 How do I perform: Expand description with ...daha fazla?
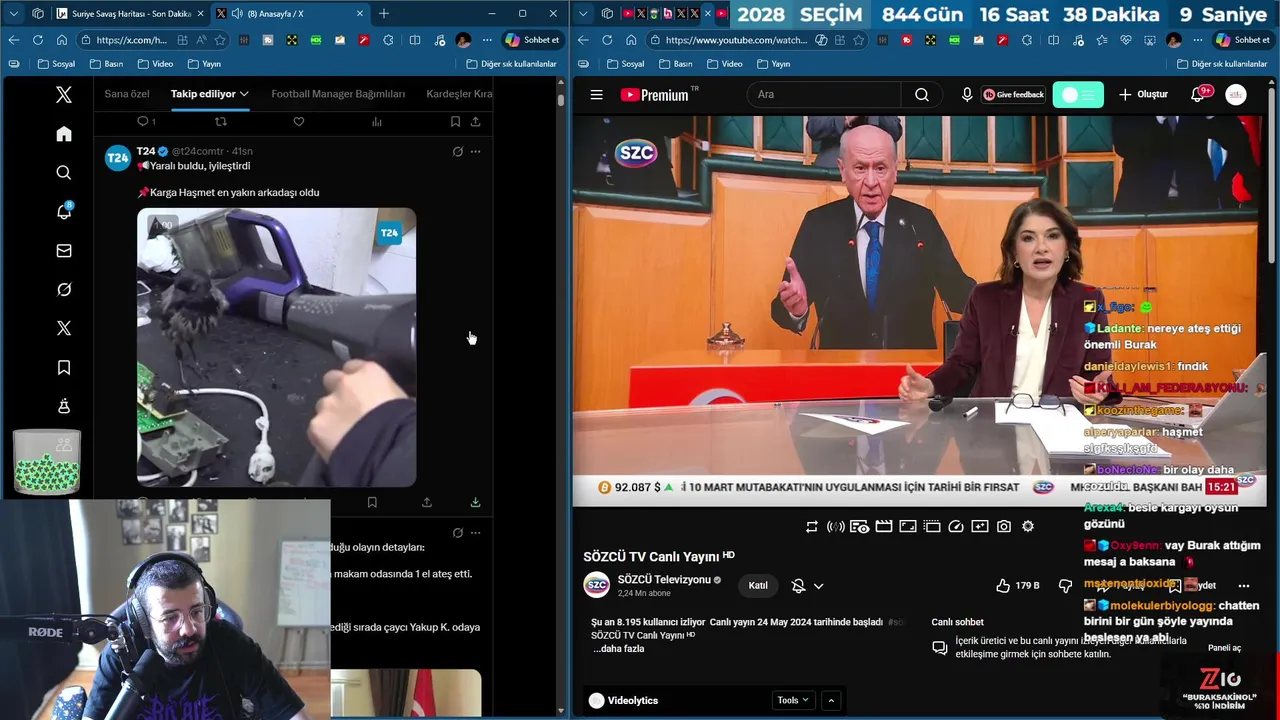[x=618, y=648]
